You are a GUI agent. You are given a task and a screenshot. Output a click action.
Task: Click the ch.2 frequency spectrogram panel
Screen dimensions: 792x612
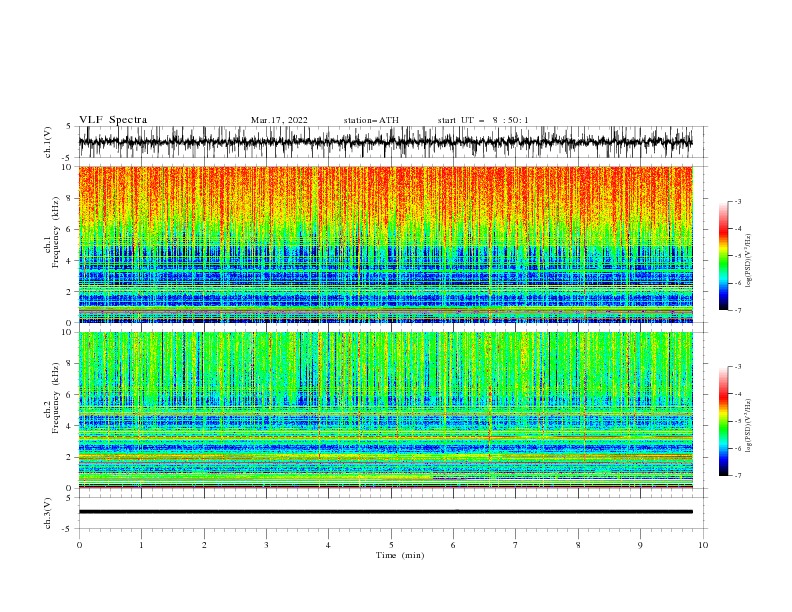click(x=385, y=410)
